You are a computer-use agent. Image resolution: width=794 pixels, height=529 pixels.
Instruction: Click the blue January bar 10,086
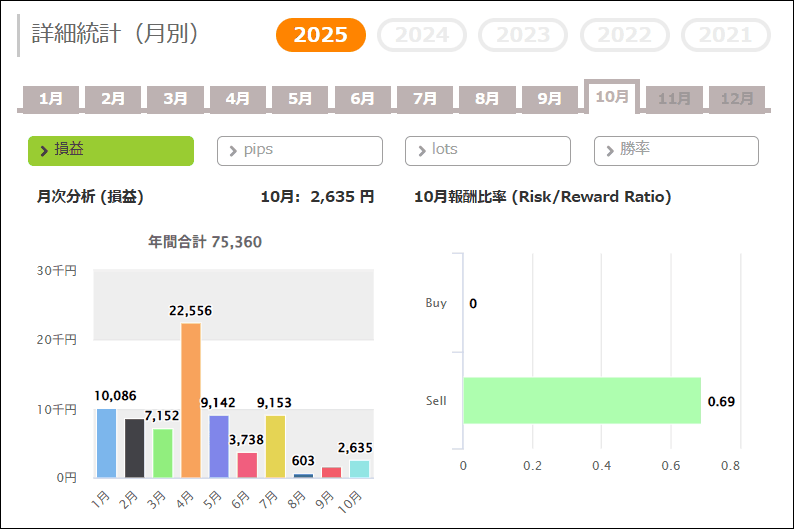[x=106, y=443]
